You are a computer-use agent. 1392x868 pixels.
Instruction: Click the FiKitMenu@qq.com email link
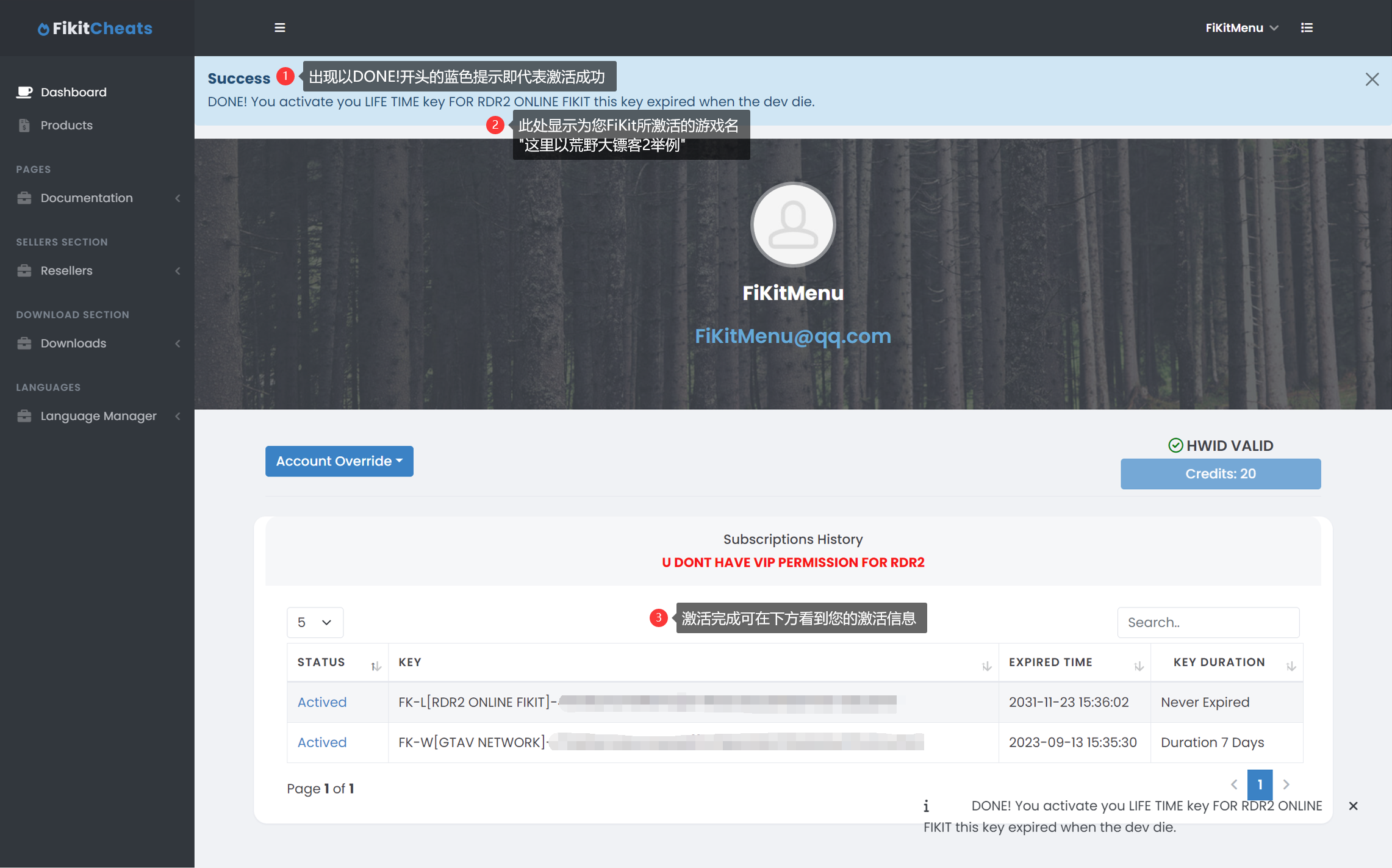point(792,336)
